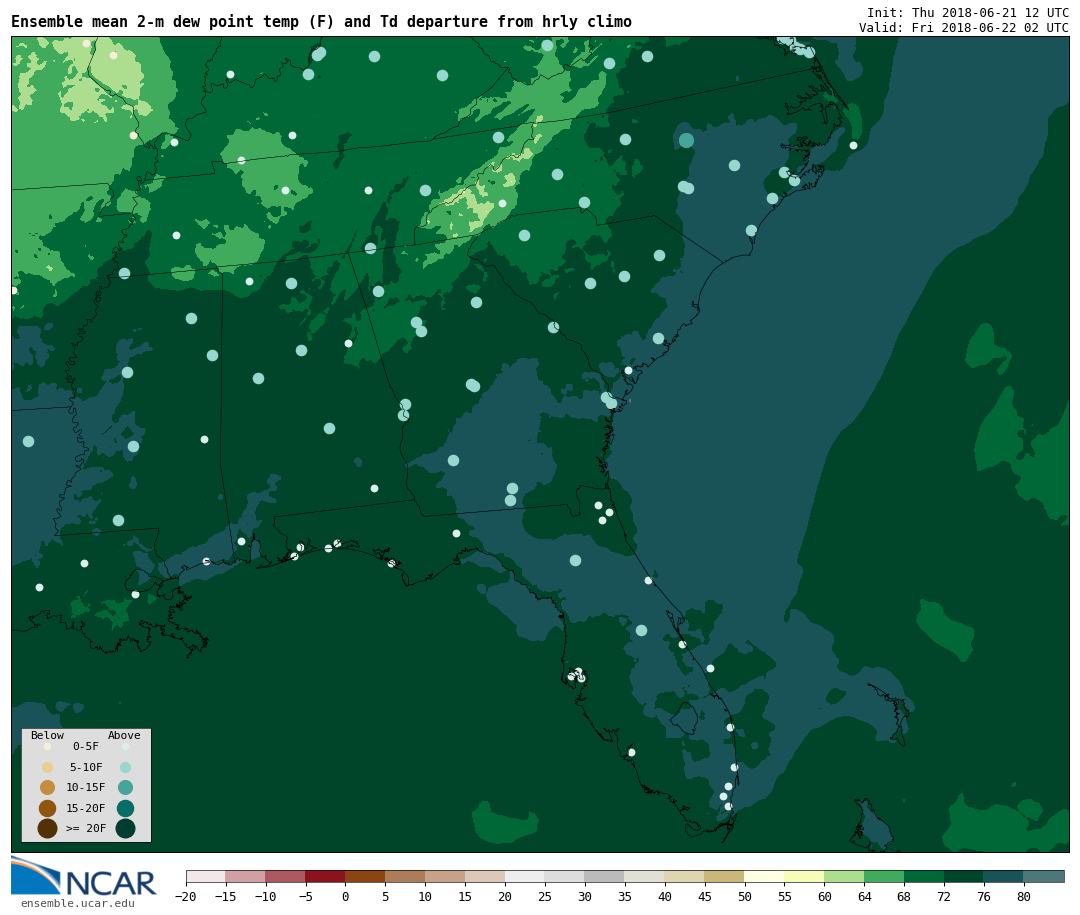Pick the white 20 to 25 colorbar segment
1080x915 pixels.
pyautogui.click(x=526, y=877)
